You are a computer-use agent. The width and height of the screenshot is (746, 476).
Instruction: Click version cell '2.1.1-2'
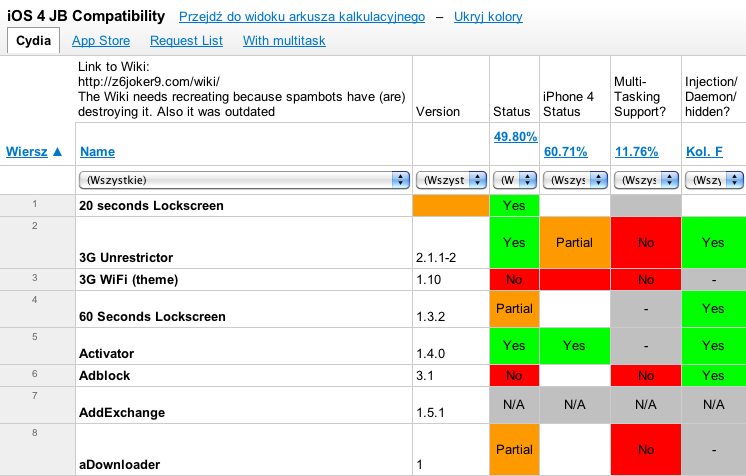[451, 243]
